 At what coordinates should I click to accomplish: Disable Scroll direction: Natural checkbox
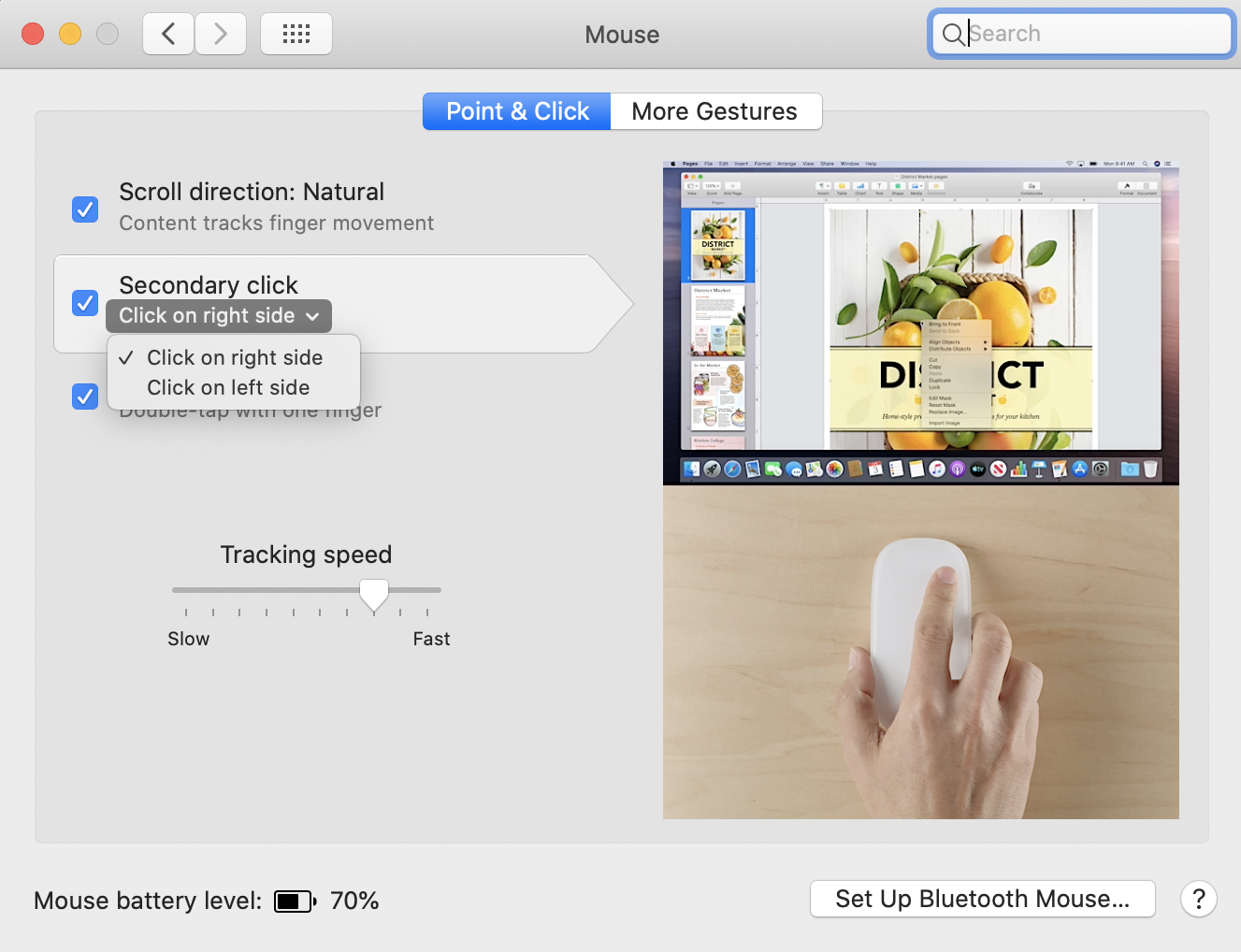(x=85, y=209)
